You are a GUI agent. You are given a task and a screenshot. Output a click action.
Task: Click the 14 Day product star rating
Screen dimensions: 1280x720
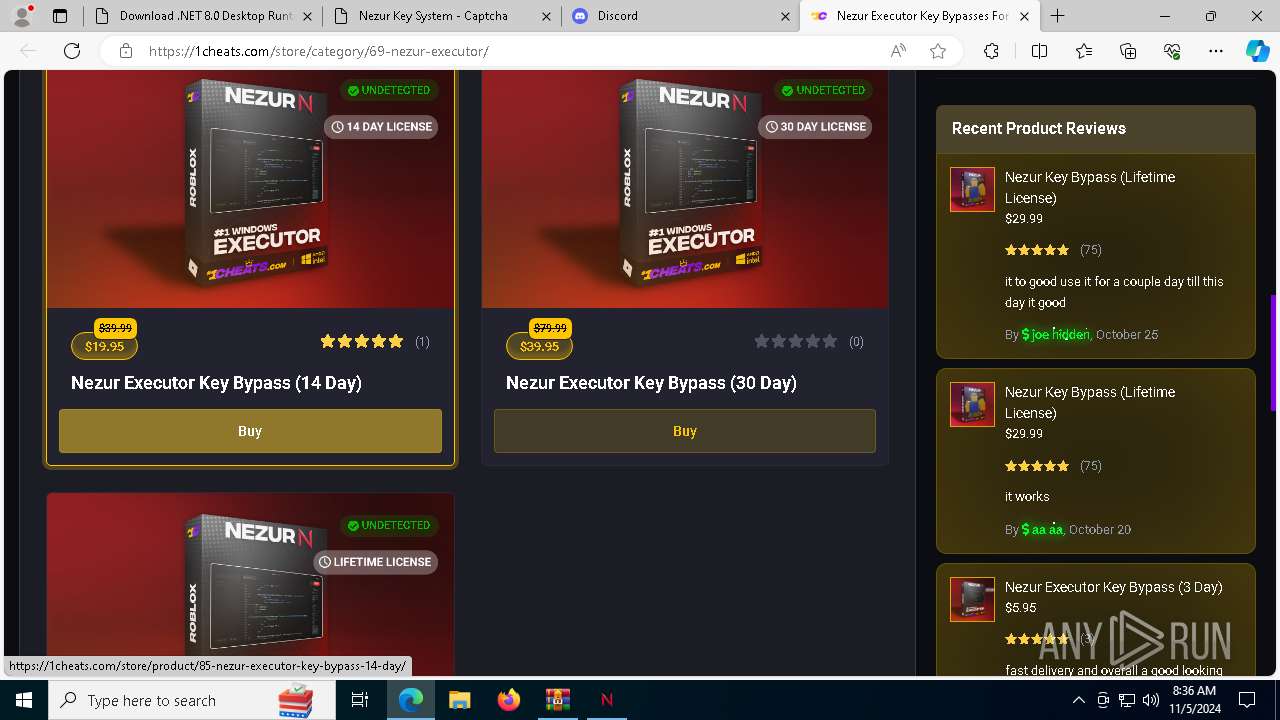click(x=362, y=341)
